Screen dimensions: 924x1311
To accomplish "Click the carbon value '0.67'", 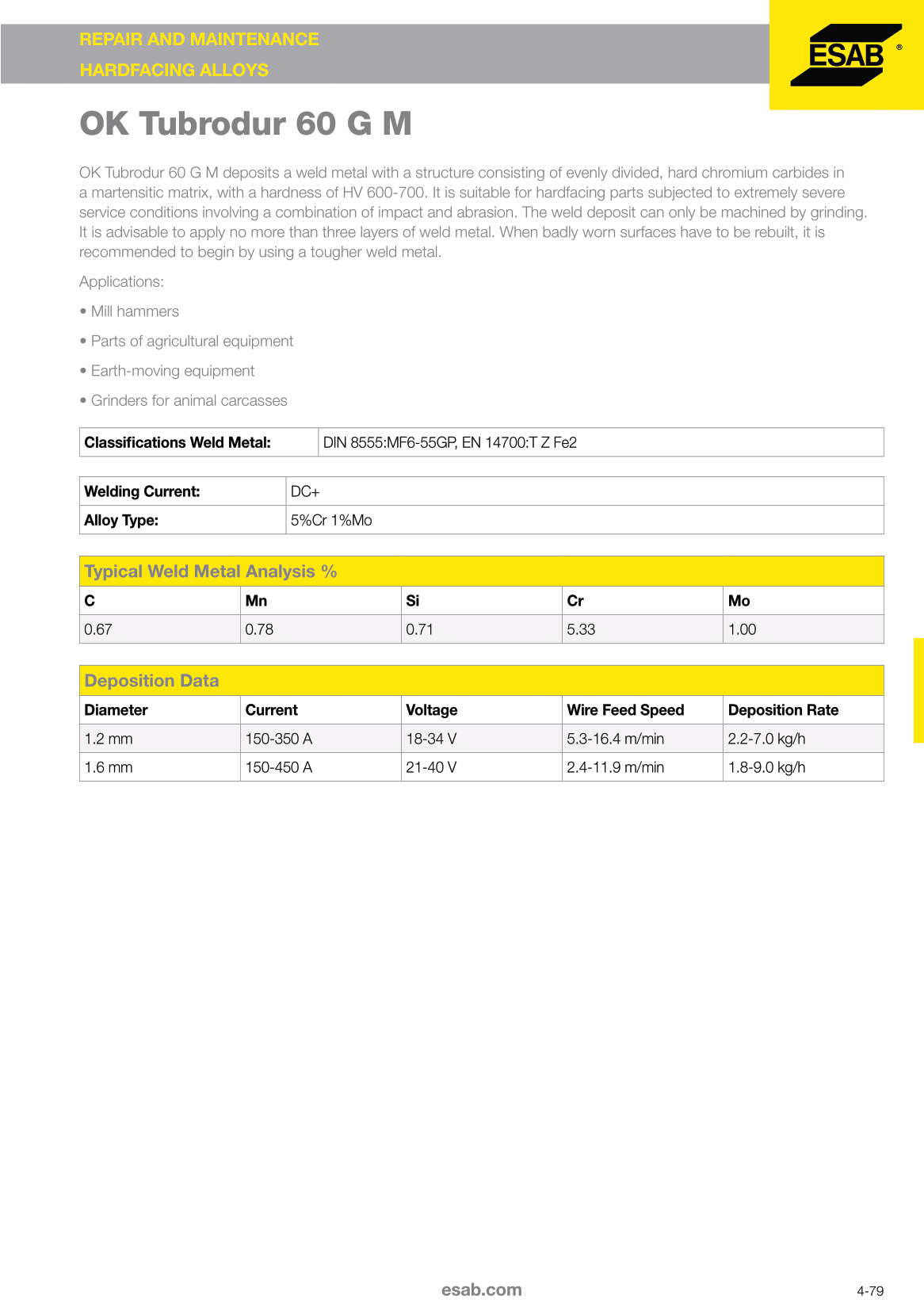I will [160, 629].
